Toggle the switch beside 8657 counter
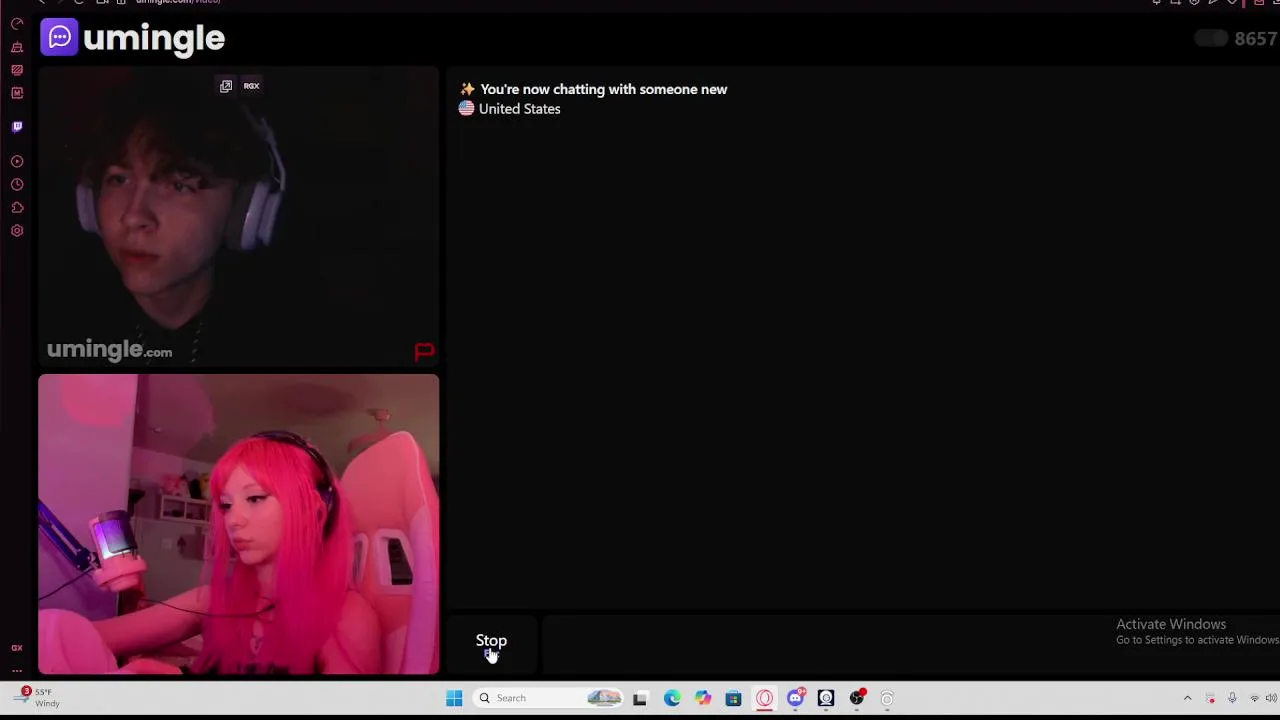This screenshot has height=720, width=1280. [1211, 39]
